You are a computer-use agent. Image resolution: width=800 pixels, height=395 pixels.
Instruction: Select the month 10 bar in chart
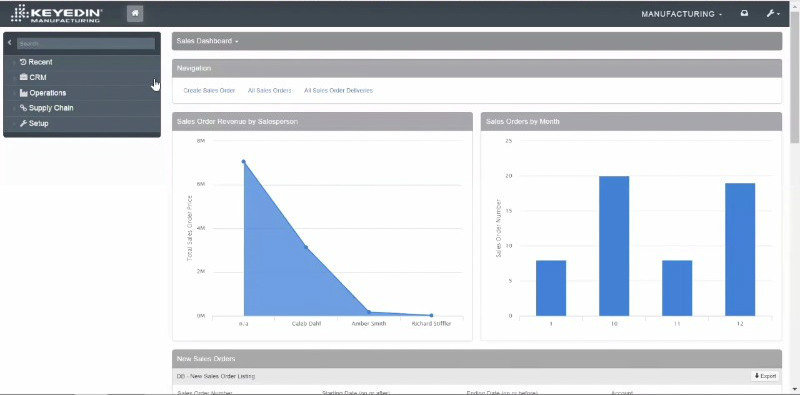(x=614, y=246)
